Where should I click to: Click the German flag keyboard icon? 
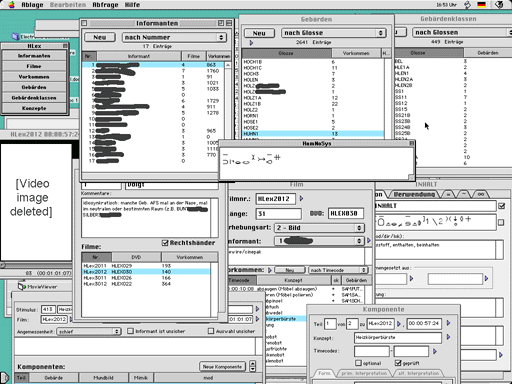click(x=481, y=5)
